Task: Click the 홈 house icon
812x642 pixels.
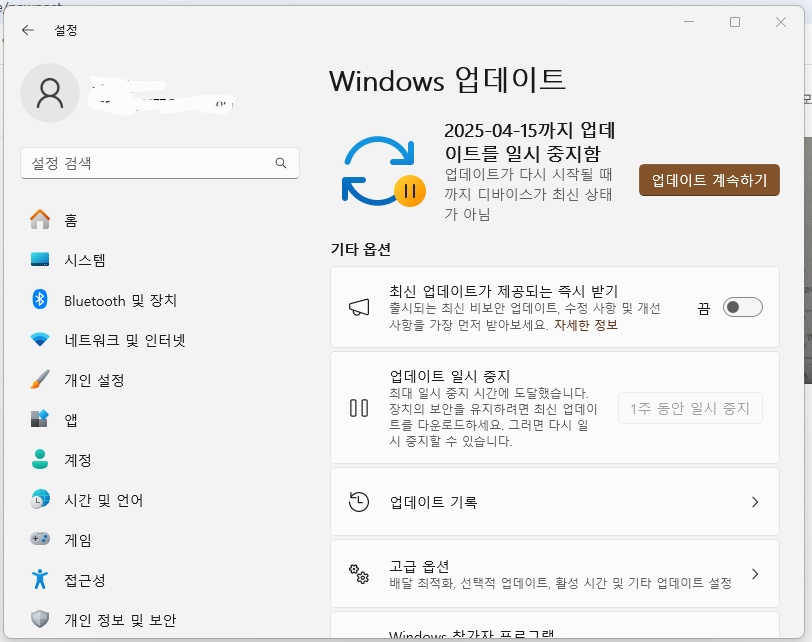Action: 40,220
